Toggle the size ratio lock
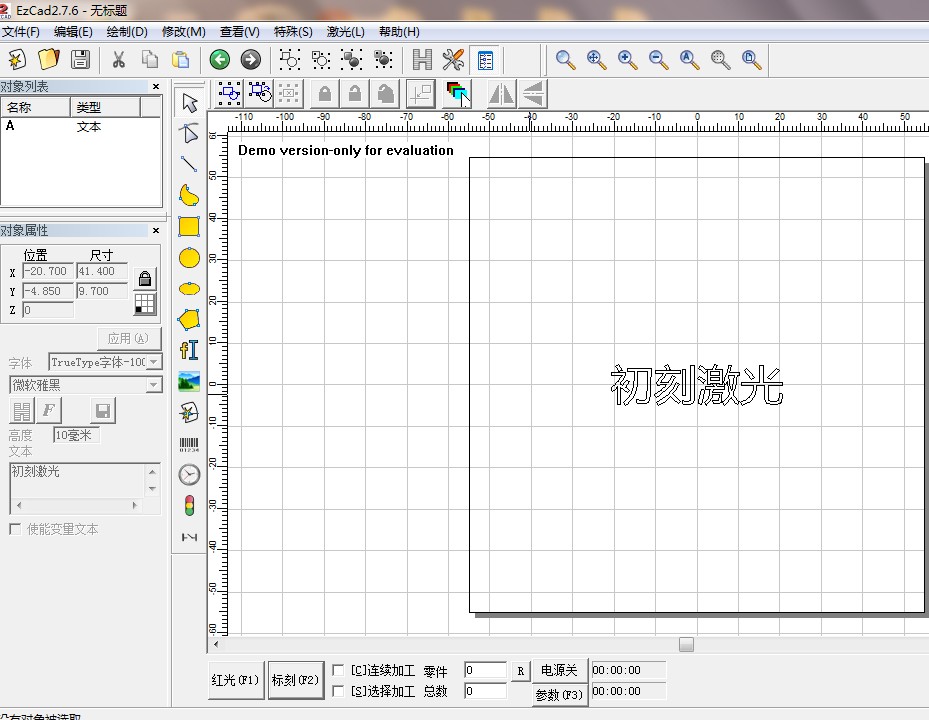Screen dimensions: 929x720 tap(145, 278)
